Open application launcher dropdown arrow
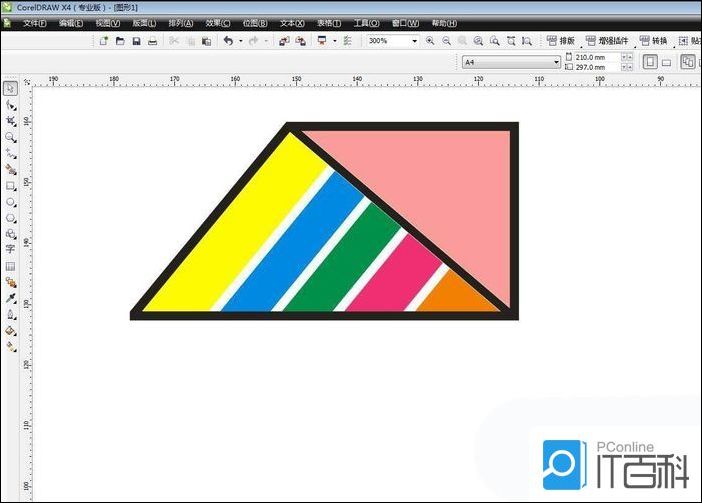 point(335,41)
